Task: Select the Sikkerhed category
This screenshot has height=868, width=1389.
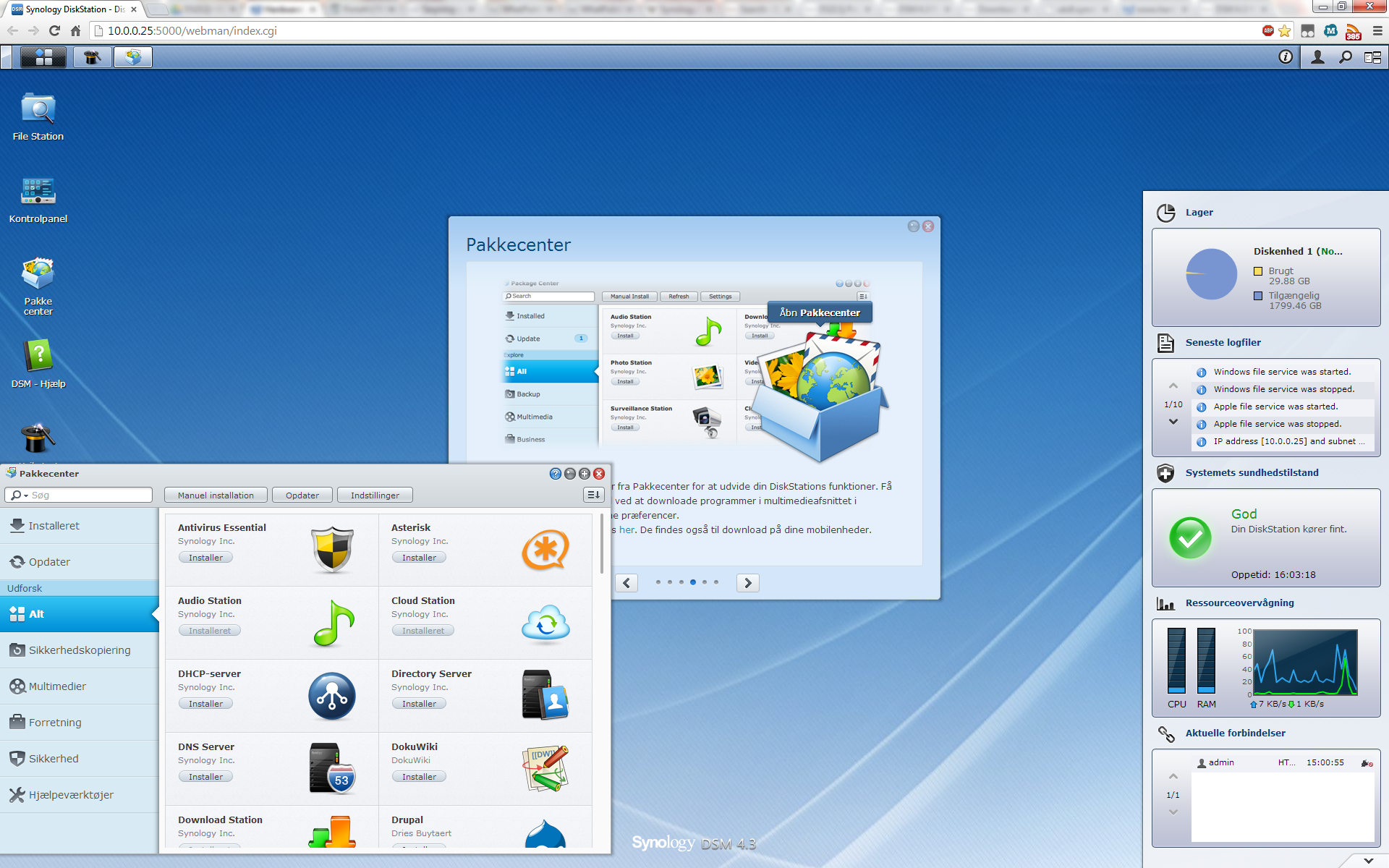Action: pyautogui.click(x=80, y=759)
